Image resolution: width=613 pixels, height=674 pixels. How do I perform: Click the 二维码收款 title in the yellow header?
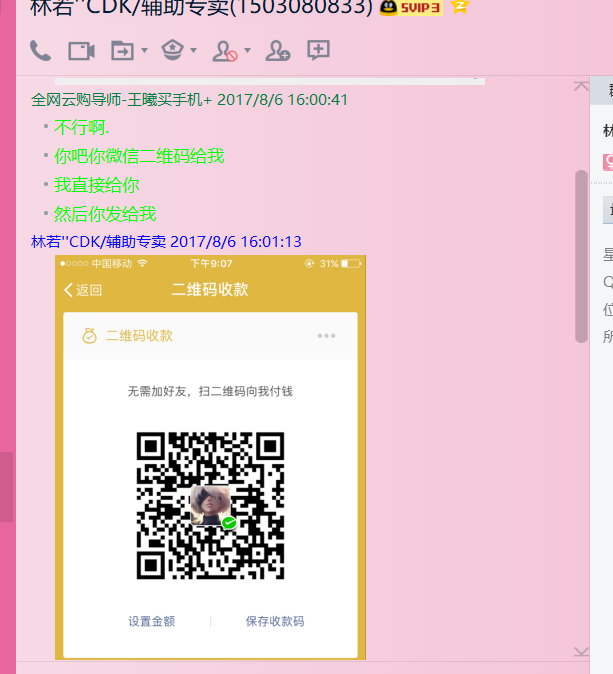coord(210,289)
